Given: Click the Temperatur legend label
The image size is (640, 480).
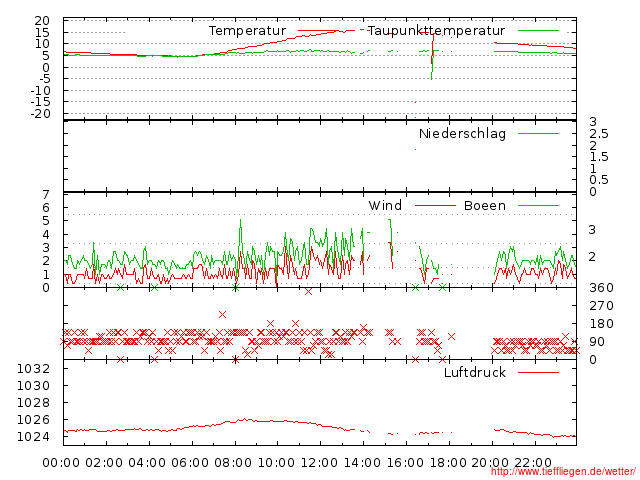Looking at the screenshot, I should (x=247, y=31).
